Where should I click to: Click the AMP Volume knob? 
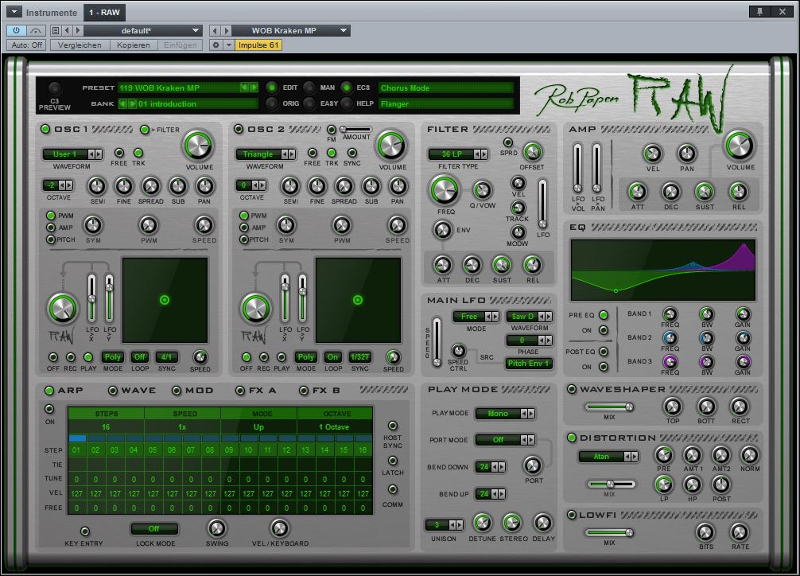point(738,145)
